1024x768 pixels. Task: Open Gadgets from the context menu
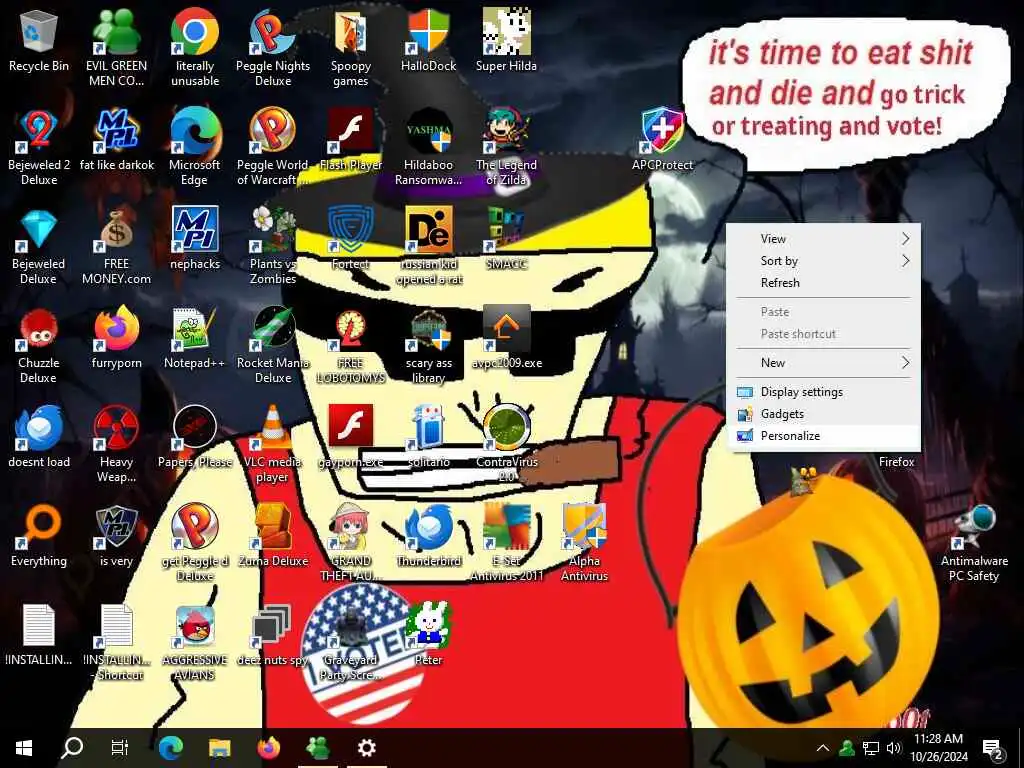click(x=824, y=414)
